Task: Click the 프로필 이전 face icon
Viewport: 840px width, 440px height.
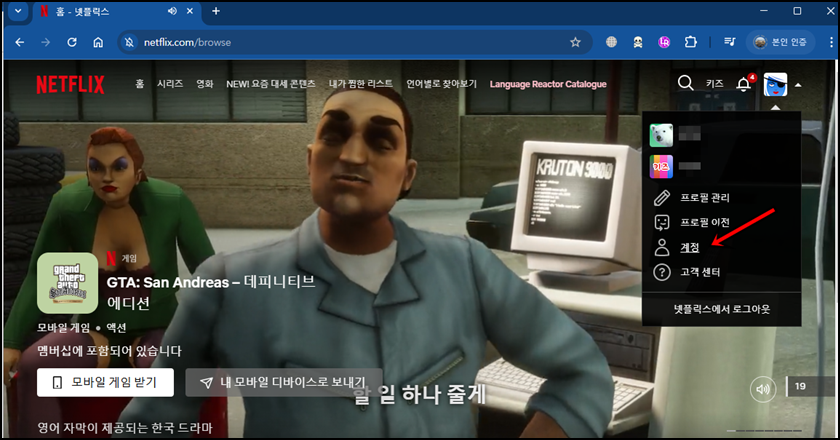Action: click(x=662, y=222)
